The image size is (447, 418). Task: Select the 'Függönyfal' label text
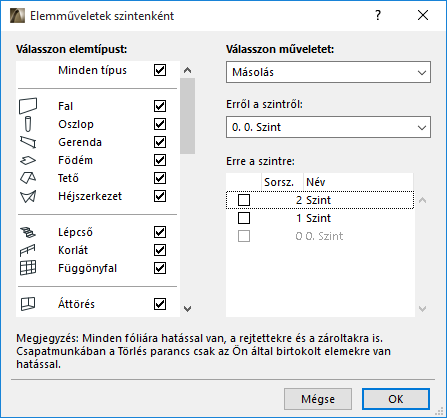[87, 268]
